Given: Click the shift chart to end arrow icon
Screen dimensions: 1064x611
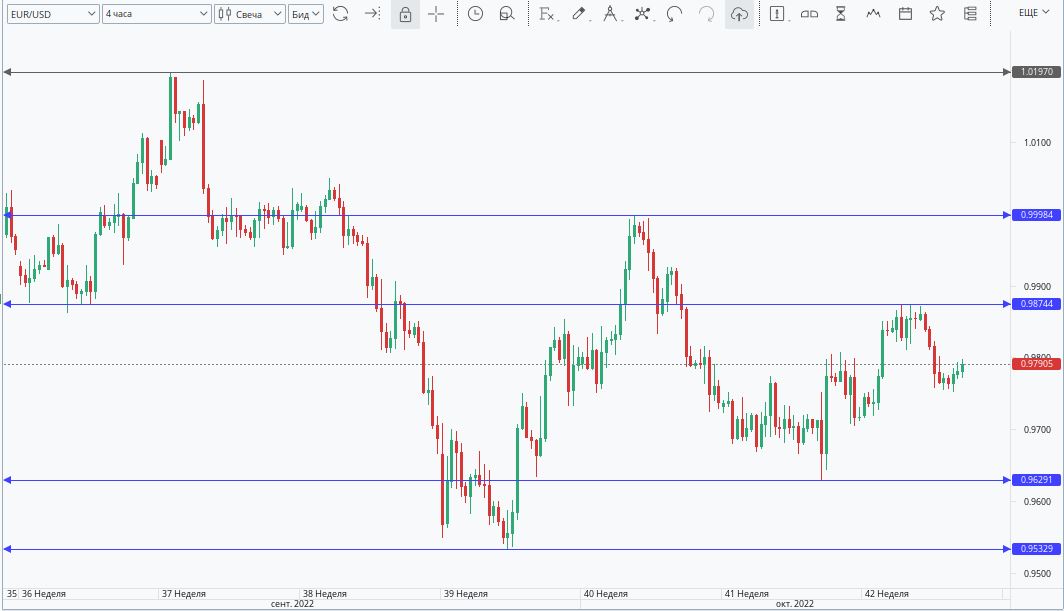Looking at the screenshot, I should 372,14.
